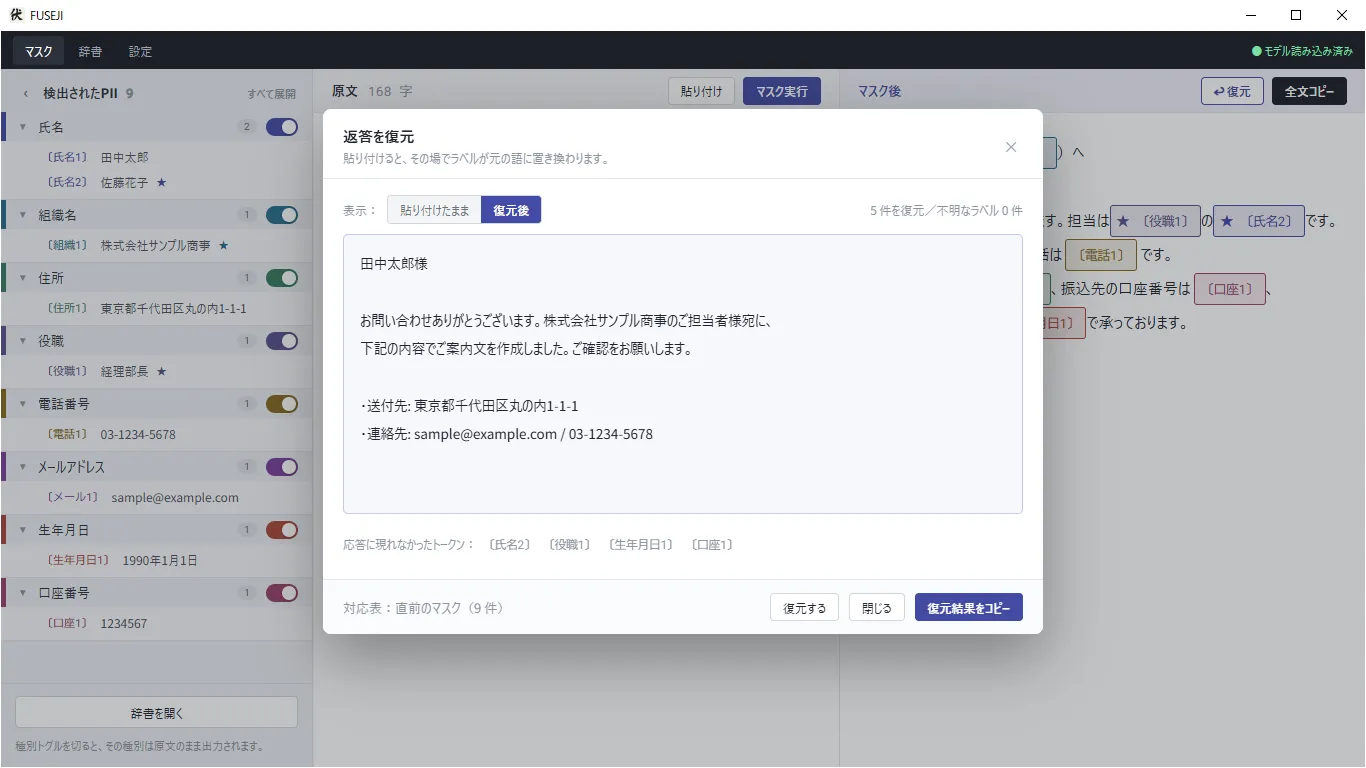Click すべて展開 to expand all
1366x768 pixels.
point(272,94)
